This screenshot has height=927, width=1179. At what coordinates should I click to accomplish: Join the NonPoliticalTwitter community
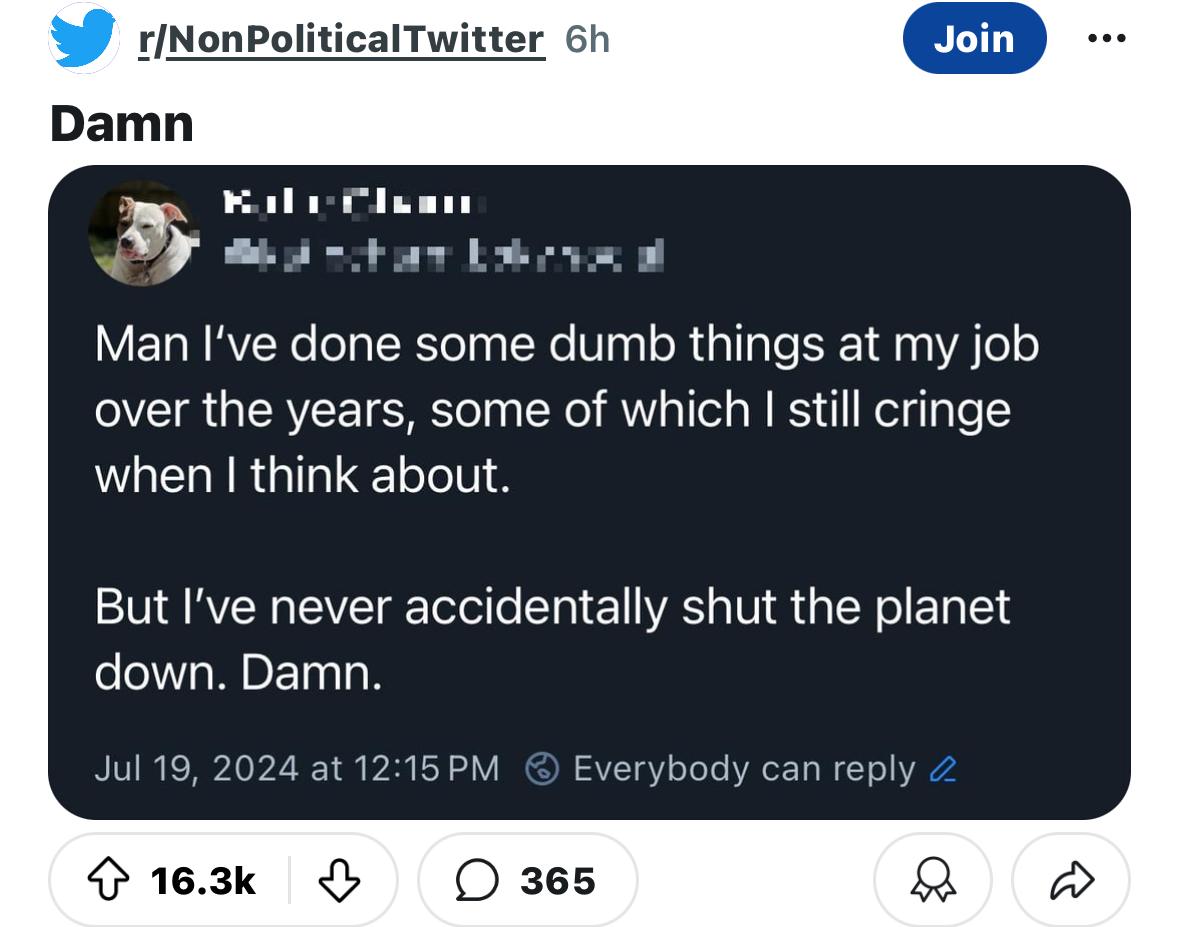974,38
